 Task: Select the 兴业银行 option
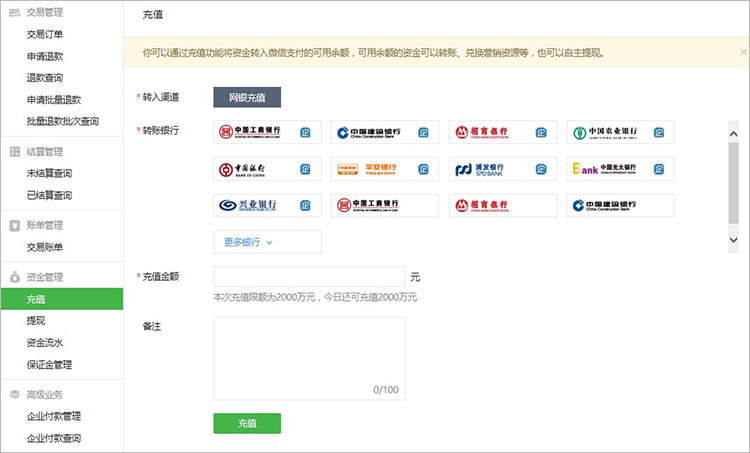267,205
